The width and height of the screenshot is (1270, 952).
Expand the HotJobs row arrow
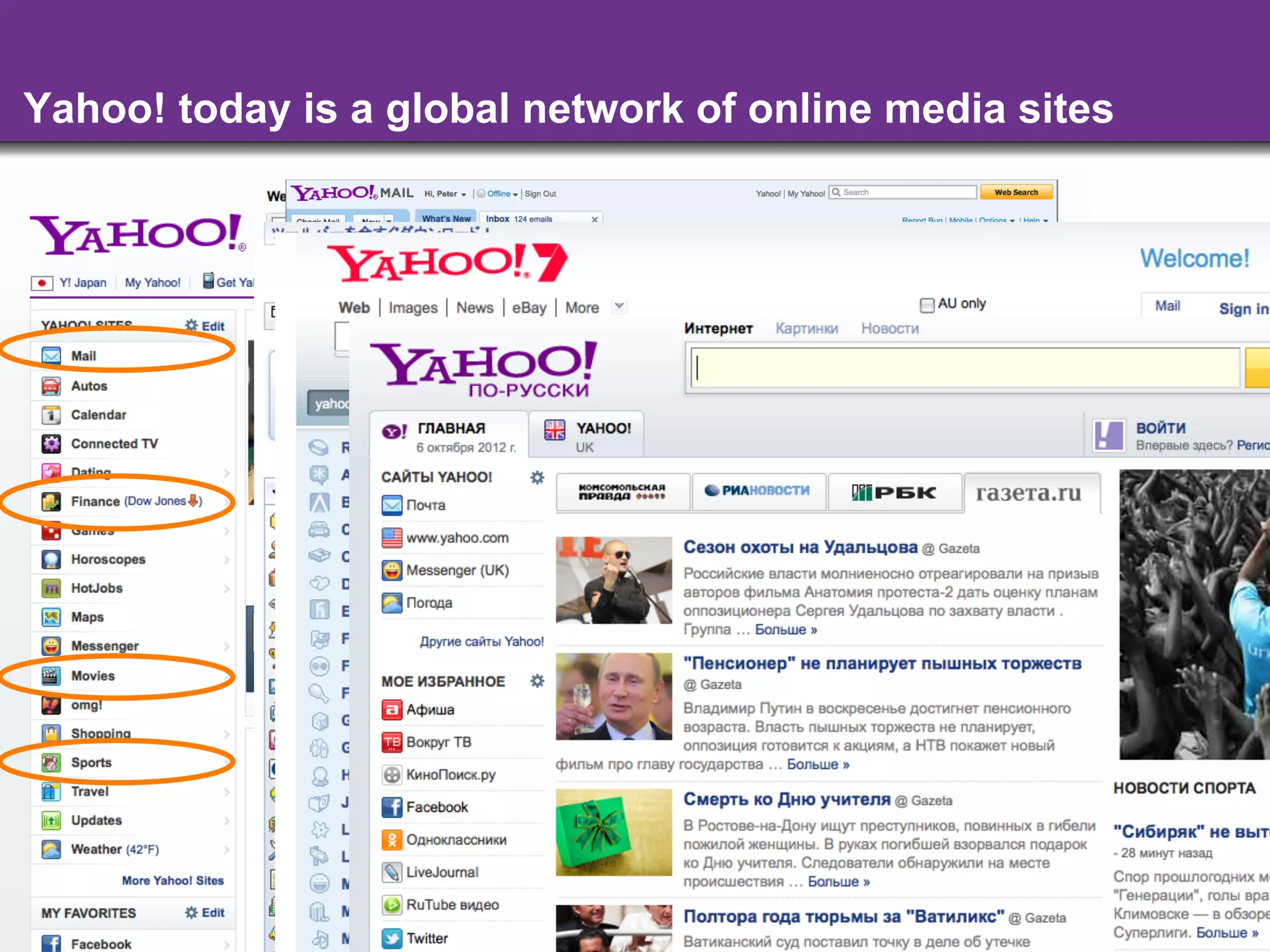click(226, 589)
